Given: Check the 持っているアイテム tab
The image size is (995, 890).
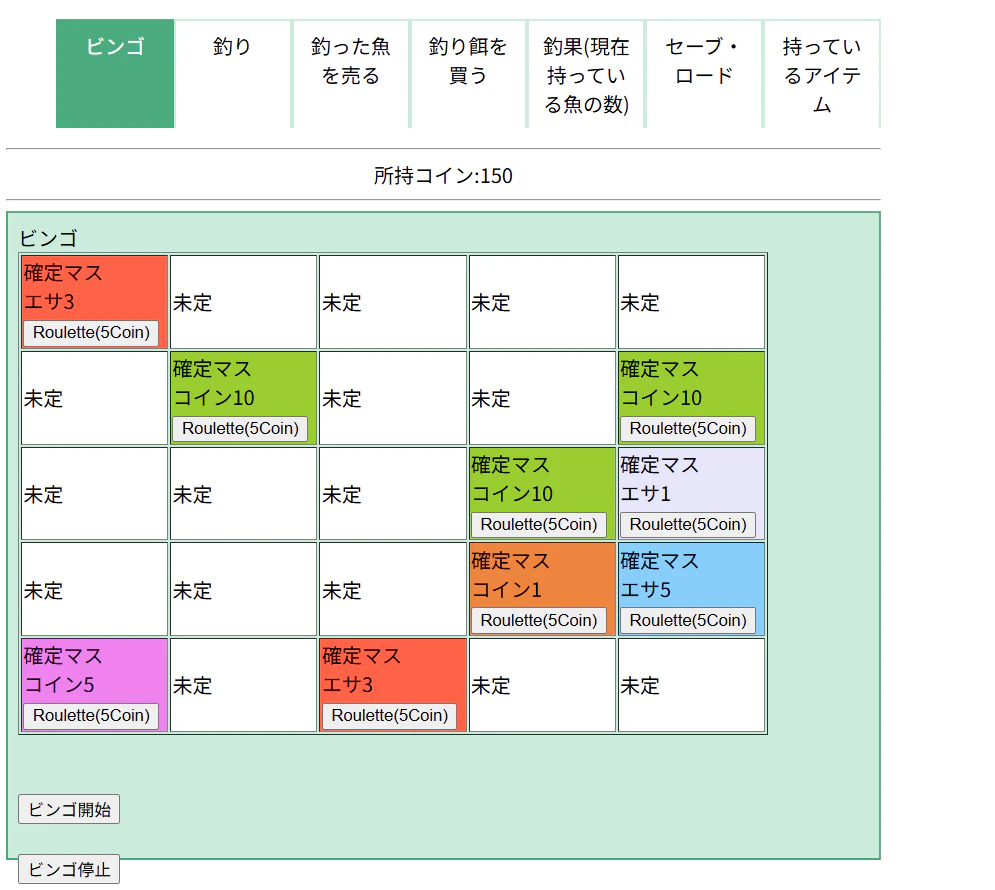Looking at the screenshot, I should pyautogui.click(x=821, y=73).
